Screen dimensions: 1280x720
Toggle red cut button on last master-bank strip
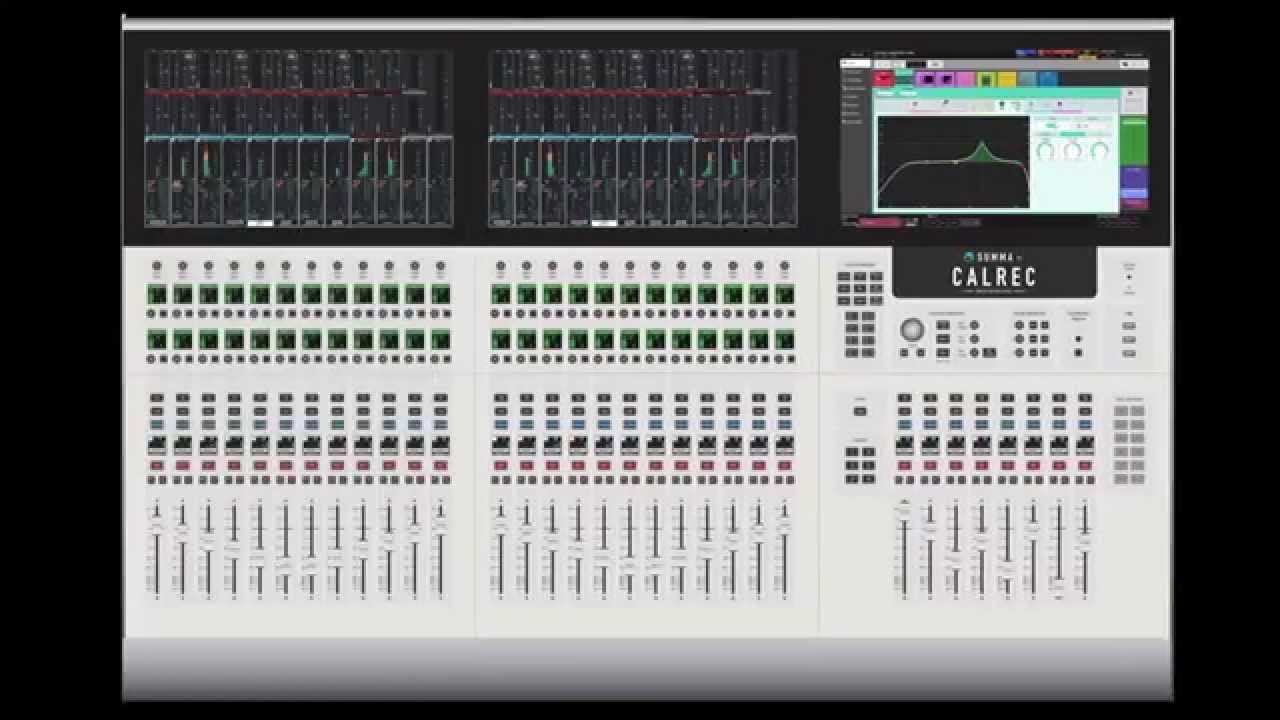click(1085, 466)
